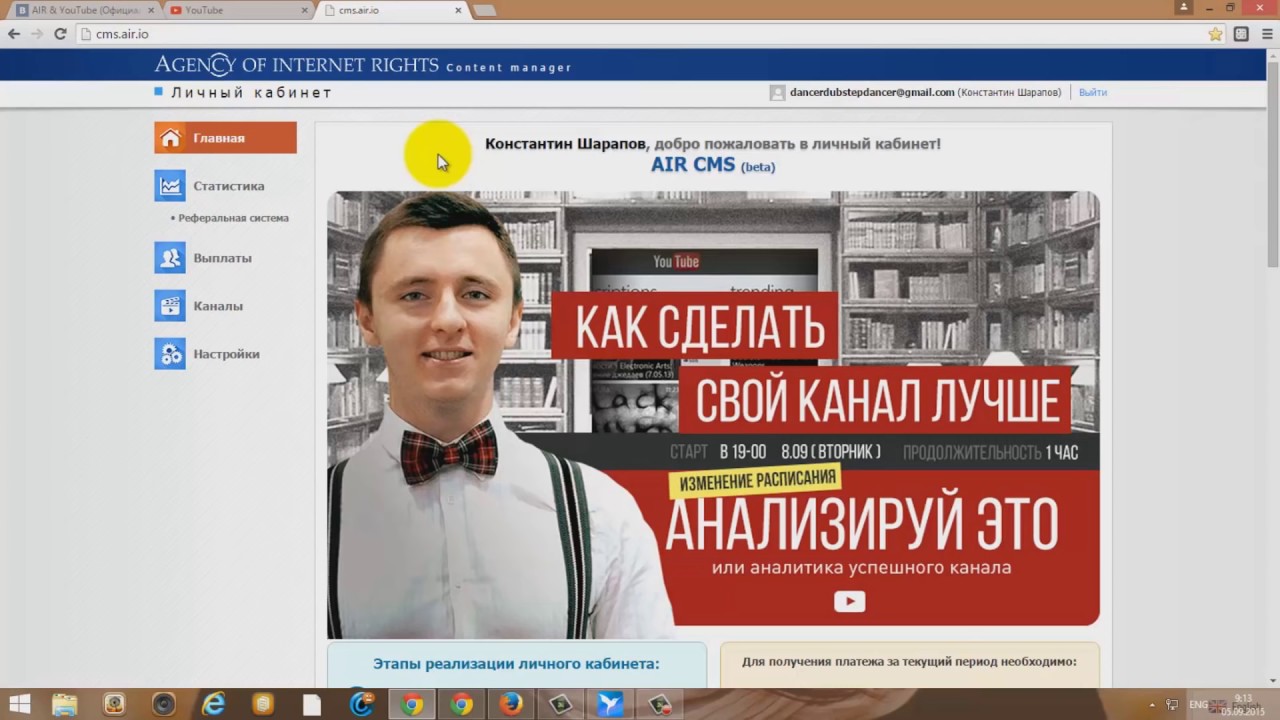Open the Каналы menu label
This screenshot has width=1280, height=720.
[x=218, y=306]
